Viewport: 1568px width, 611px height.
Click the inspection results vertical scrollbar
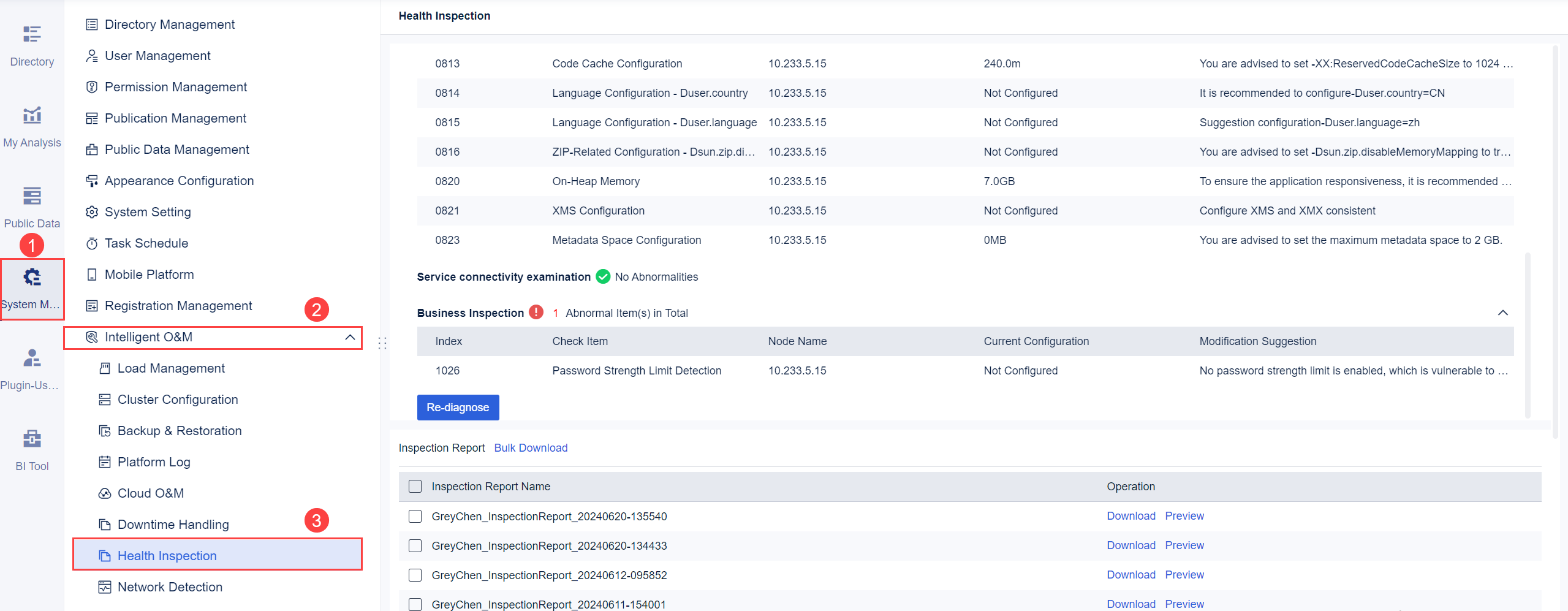tap(1527, 335)
